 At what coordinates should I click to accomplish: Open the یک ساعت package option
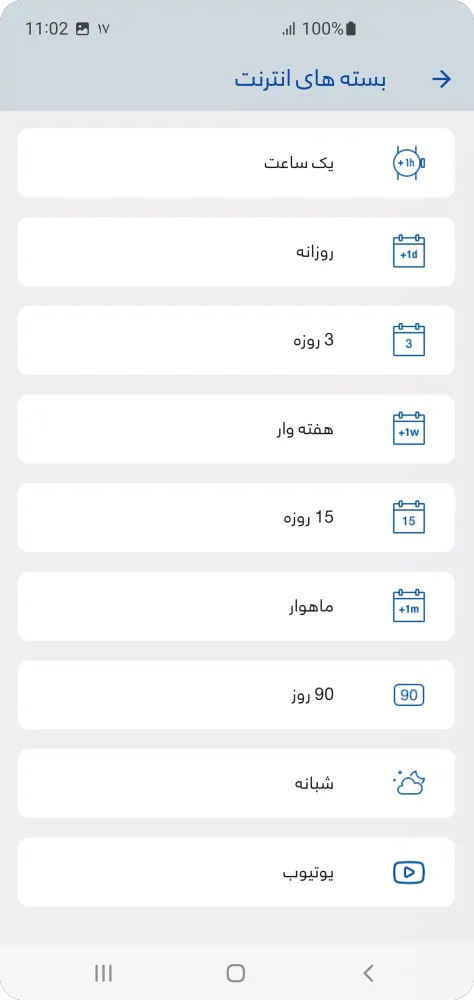(x=236, y=163)
